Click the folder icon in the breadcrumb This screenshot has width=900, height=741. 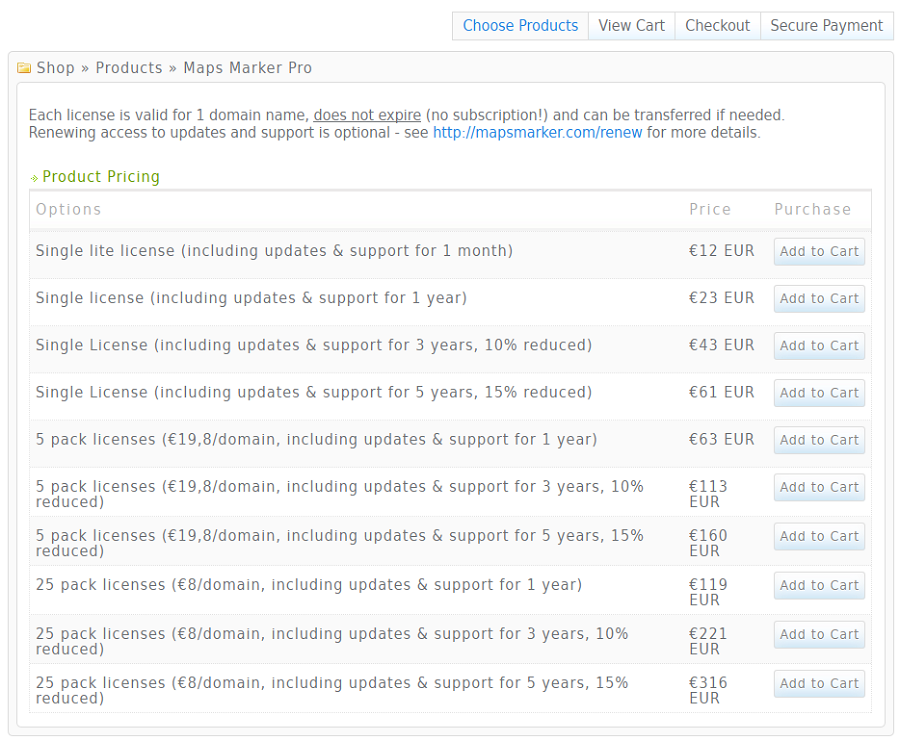pos(23,67)
